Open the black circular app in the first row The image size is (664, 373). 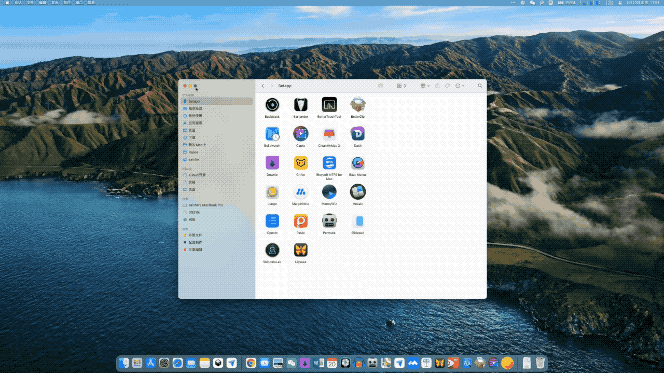(272, 105)
